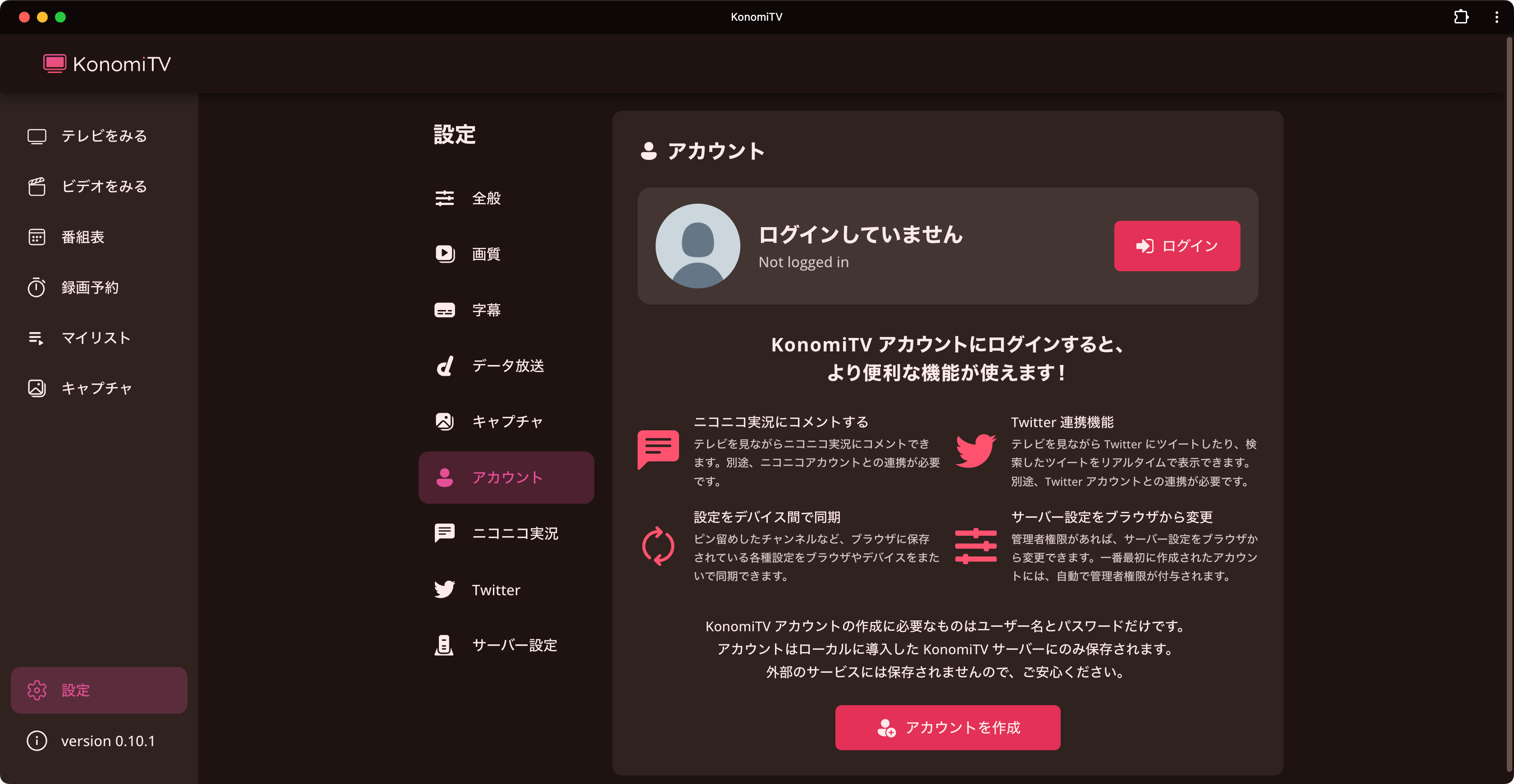Open the three-dot window menu
The width and height of the screenshot is (1514, 784).
[1496, 17]
